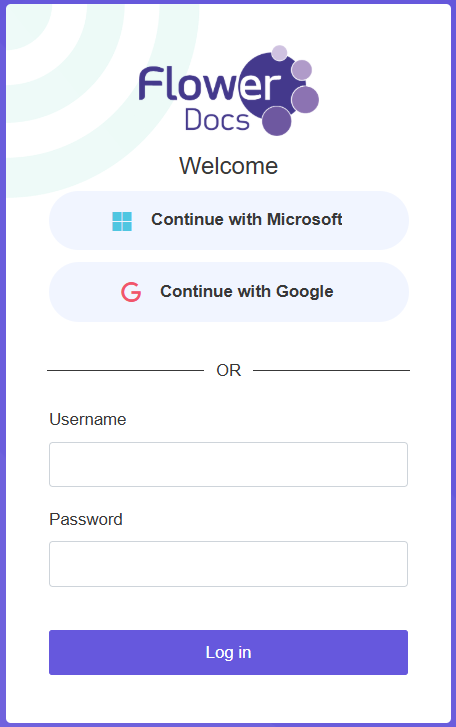Click the Flower Docs logo

tap(228, 91)
